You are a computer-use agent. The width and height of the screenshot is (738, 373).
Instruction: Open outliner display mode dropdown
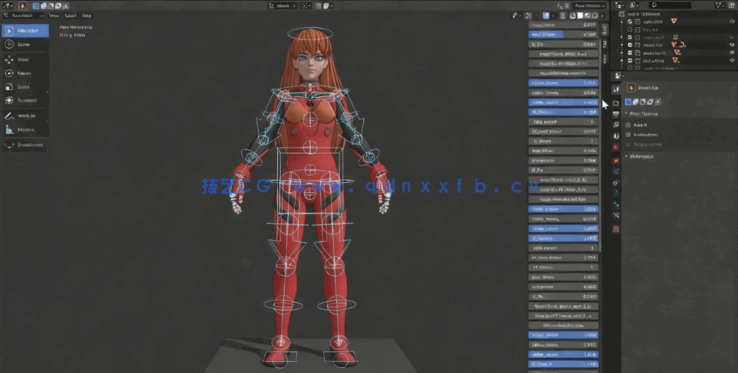(634, 5)
